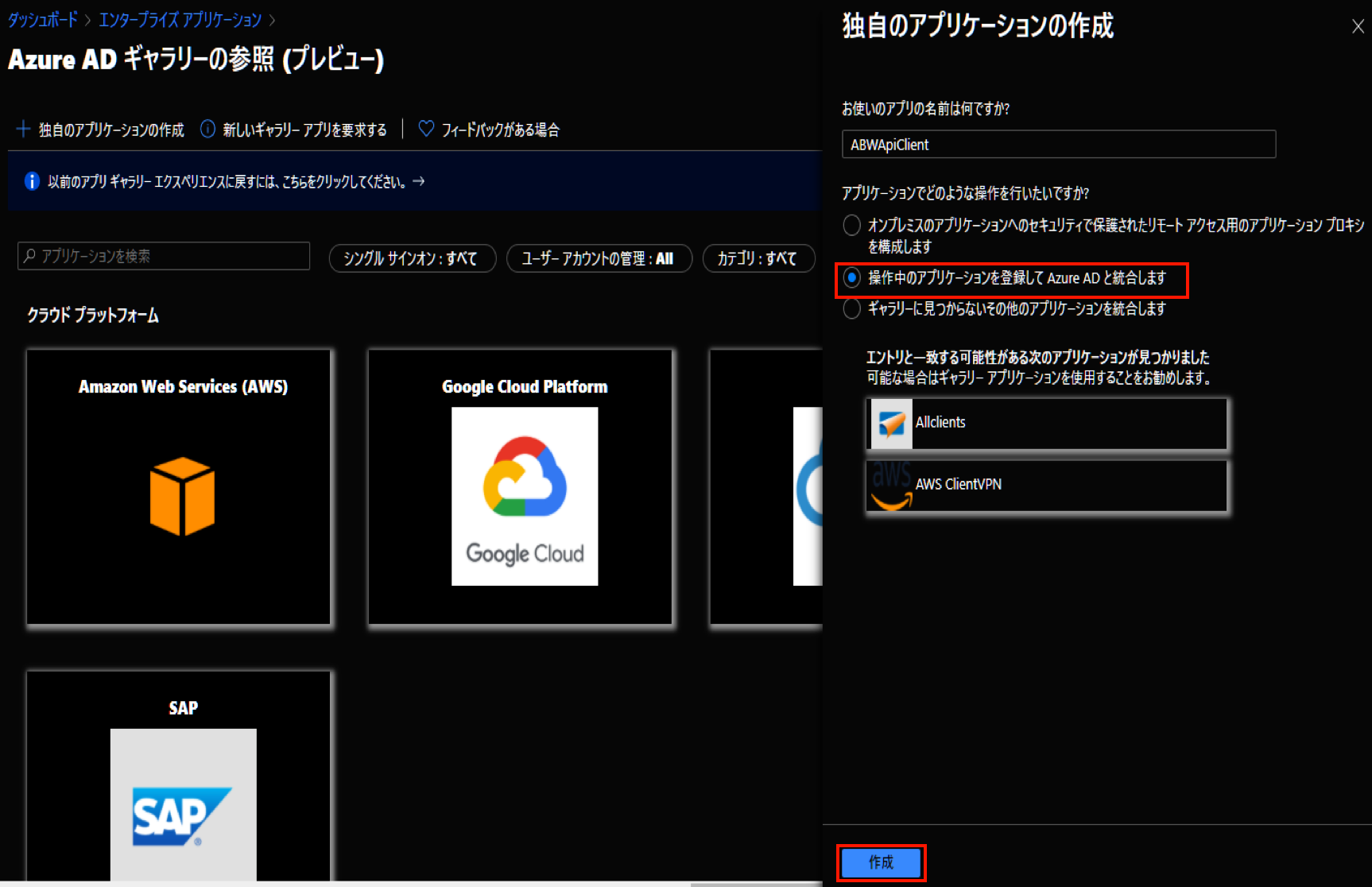
Task: Click the heart feedback icon
Action: pos(426,129)
